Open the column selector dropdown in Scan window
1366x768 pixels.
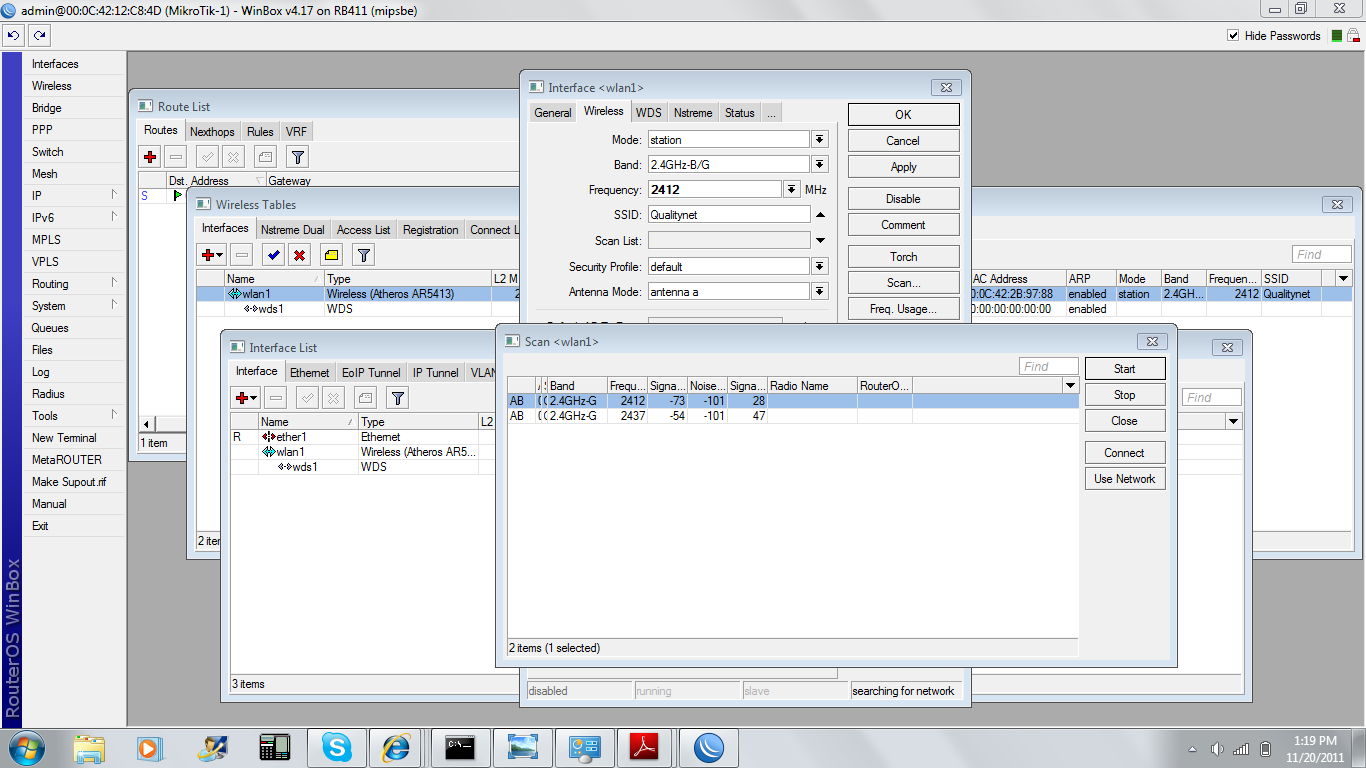click(1070, 386)
